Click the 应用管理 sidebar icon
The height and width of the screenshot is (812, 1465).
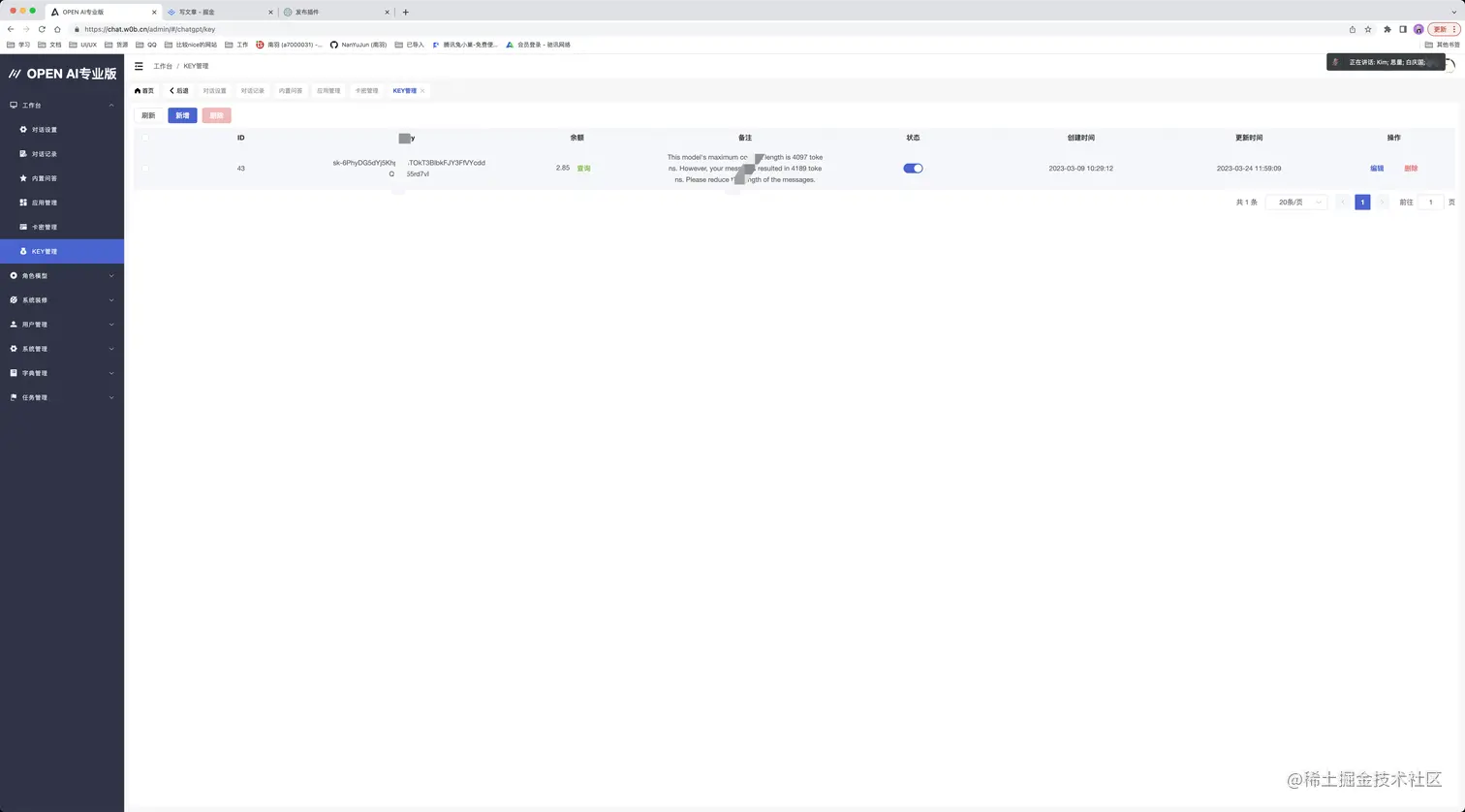(x=23, y=202)
